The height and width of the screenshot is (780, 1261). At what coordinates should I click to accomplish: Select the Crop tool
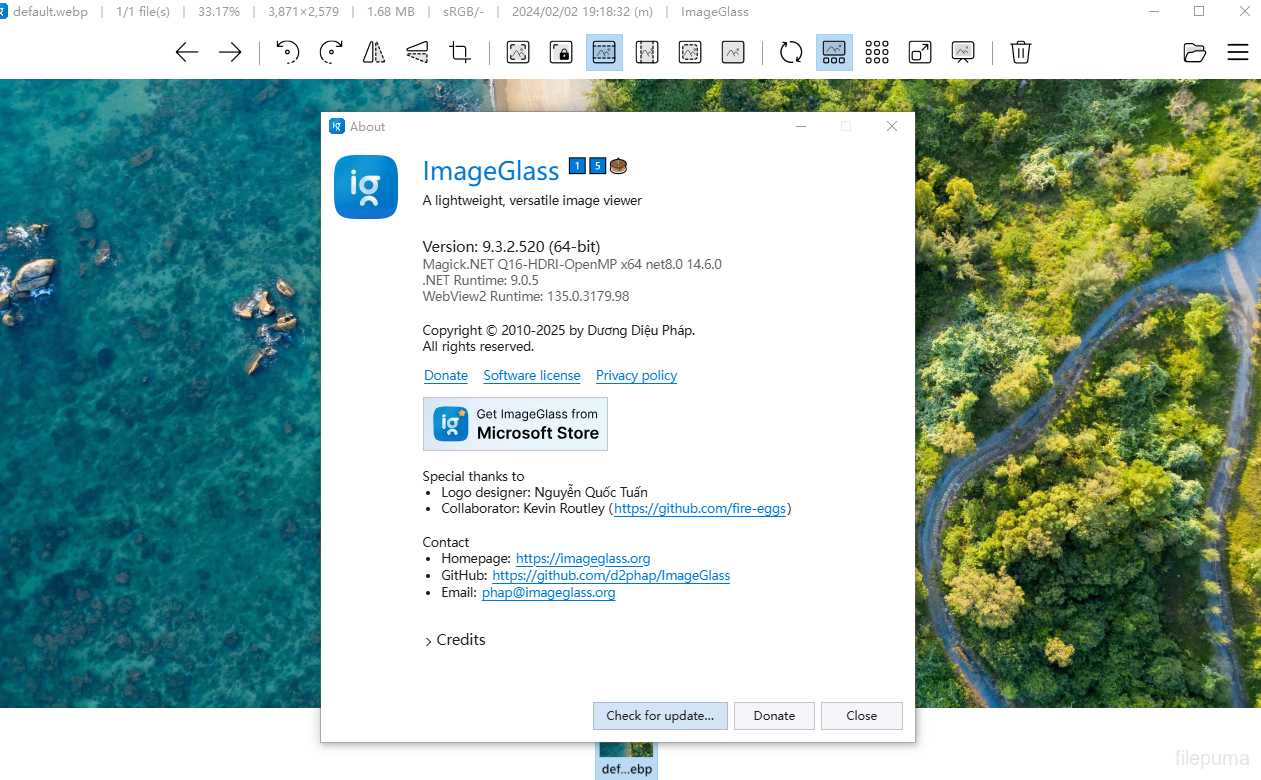click(460, 53)
